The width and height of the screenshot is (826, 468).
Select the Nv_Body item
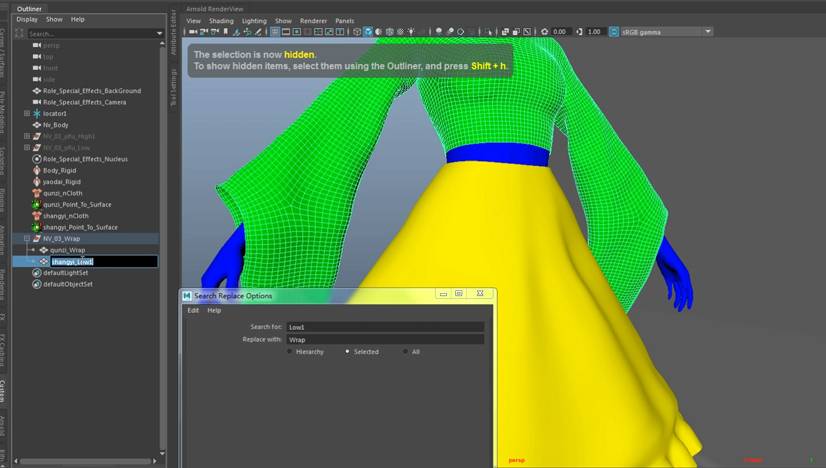point(55,125)
